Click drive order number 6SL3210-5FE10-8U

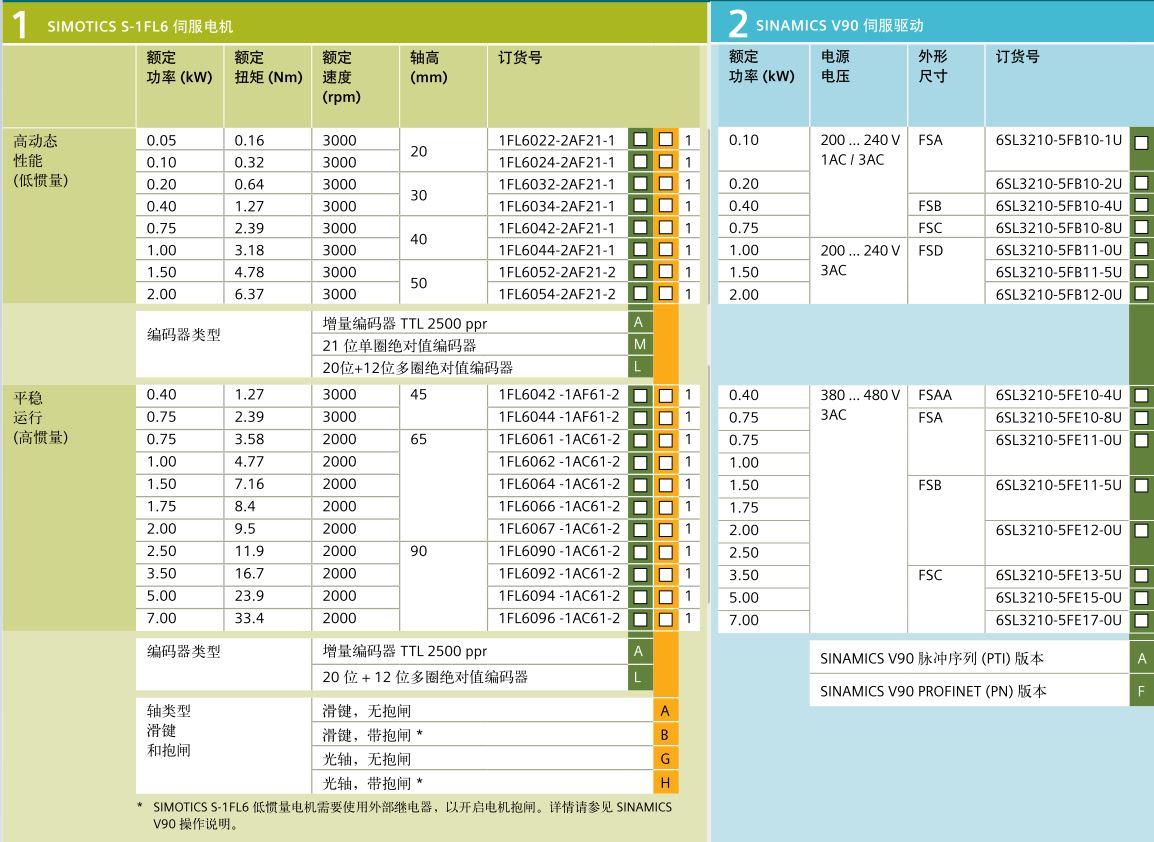tap(1058, 417)
